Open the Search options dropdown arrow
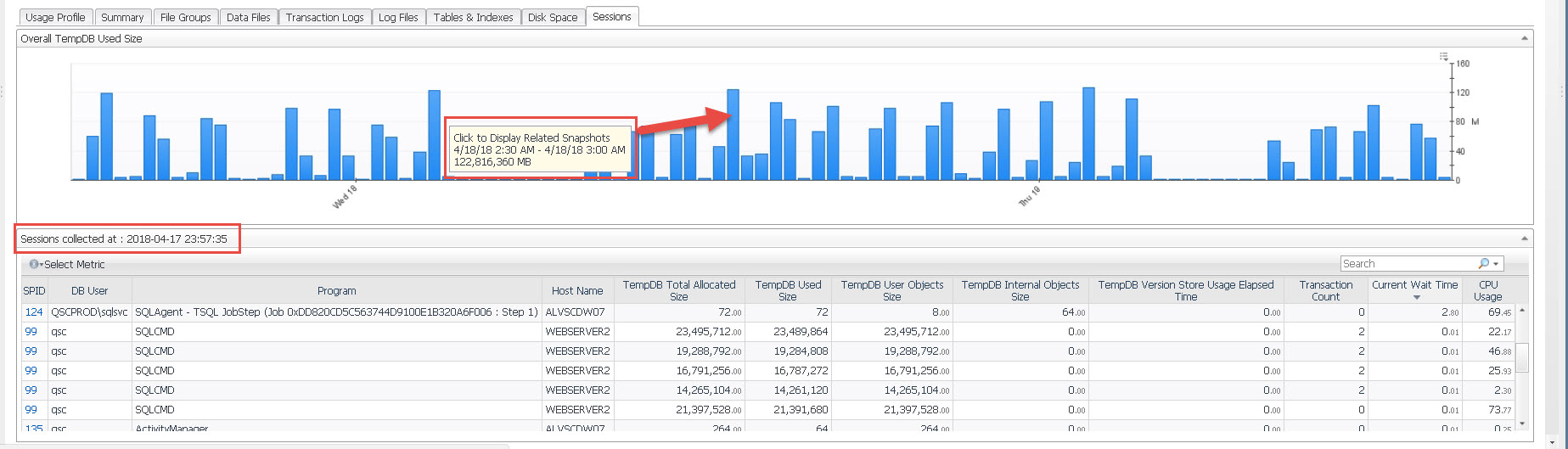This screenshot has width=1568, height=449. [x=1496, y=264]
